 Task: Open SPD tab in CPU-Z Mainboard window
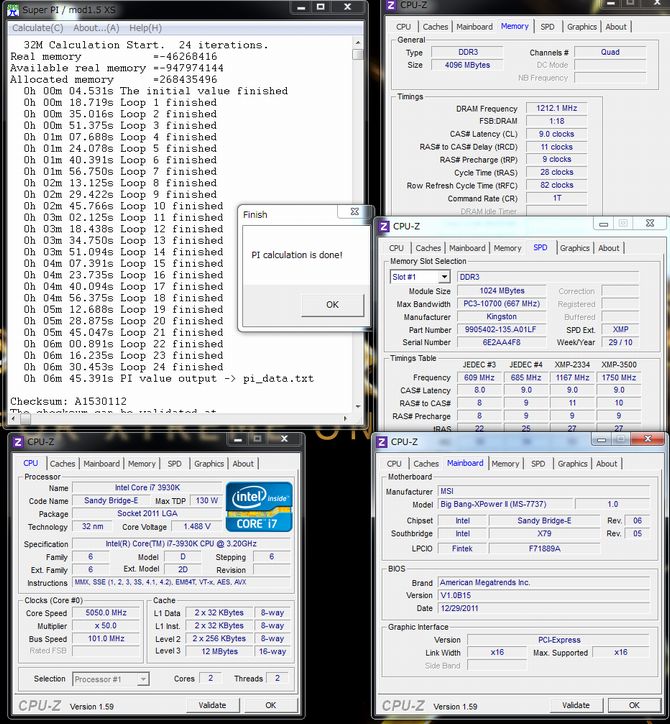[x=538, y=464]
